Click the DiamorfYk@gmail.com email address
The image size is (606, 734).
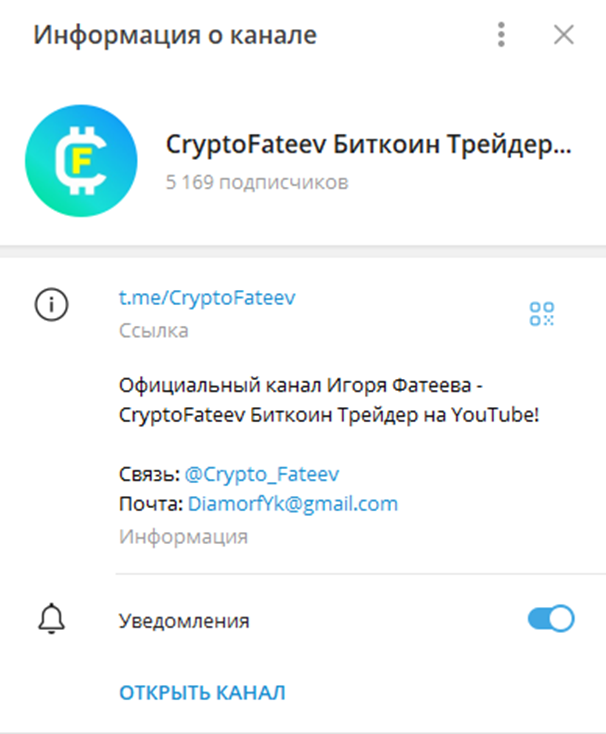click(292, 504)
